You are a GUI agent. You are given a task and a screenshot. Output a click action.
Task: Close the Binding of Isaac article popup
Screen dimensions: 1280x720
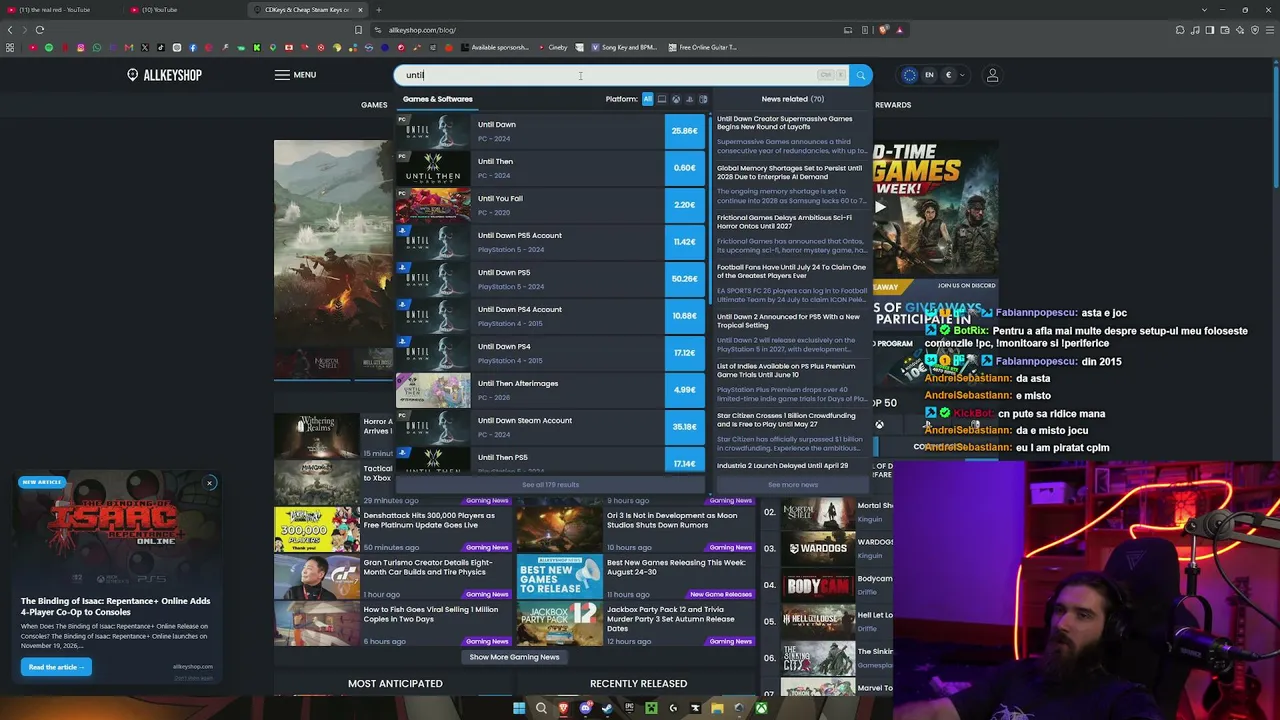coord(210,483)
